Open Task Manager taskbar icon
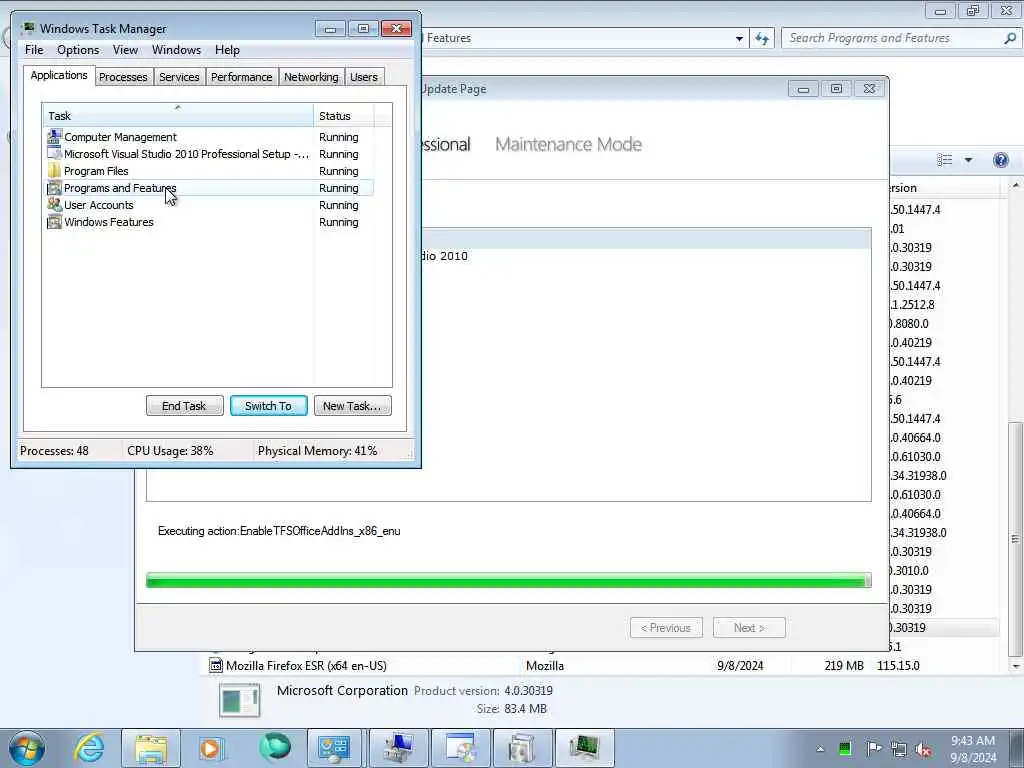 584,748
